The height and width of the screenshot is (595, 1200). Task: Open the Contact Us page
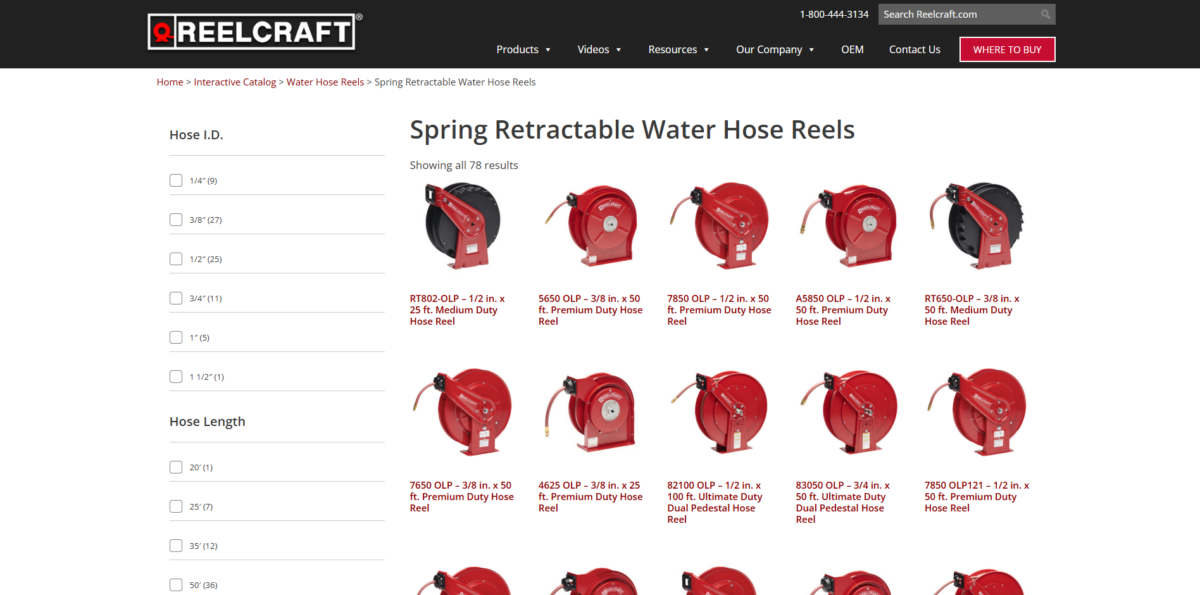pos(915,49)
